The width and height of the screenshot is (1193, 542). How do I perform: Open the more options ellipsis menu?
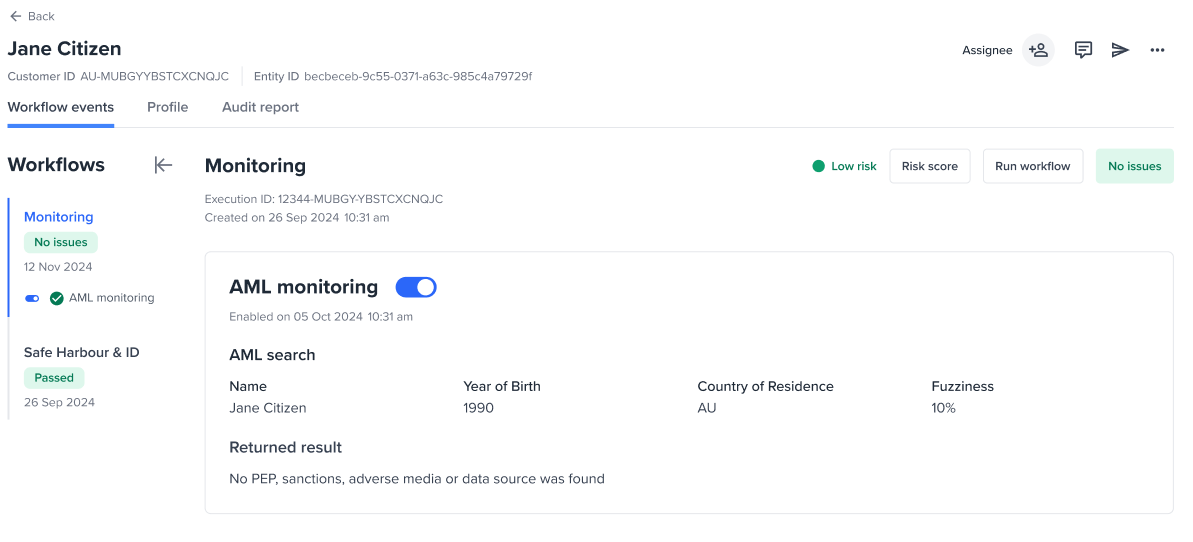[x=1157, y=50]
